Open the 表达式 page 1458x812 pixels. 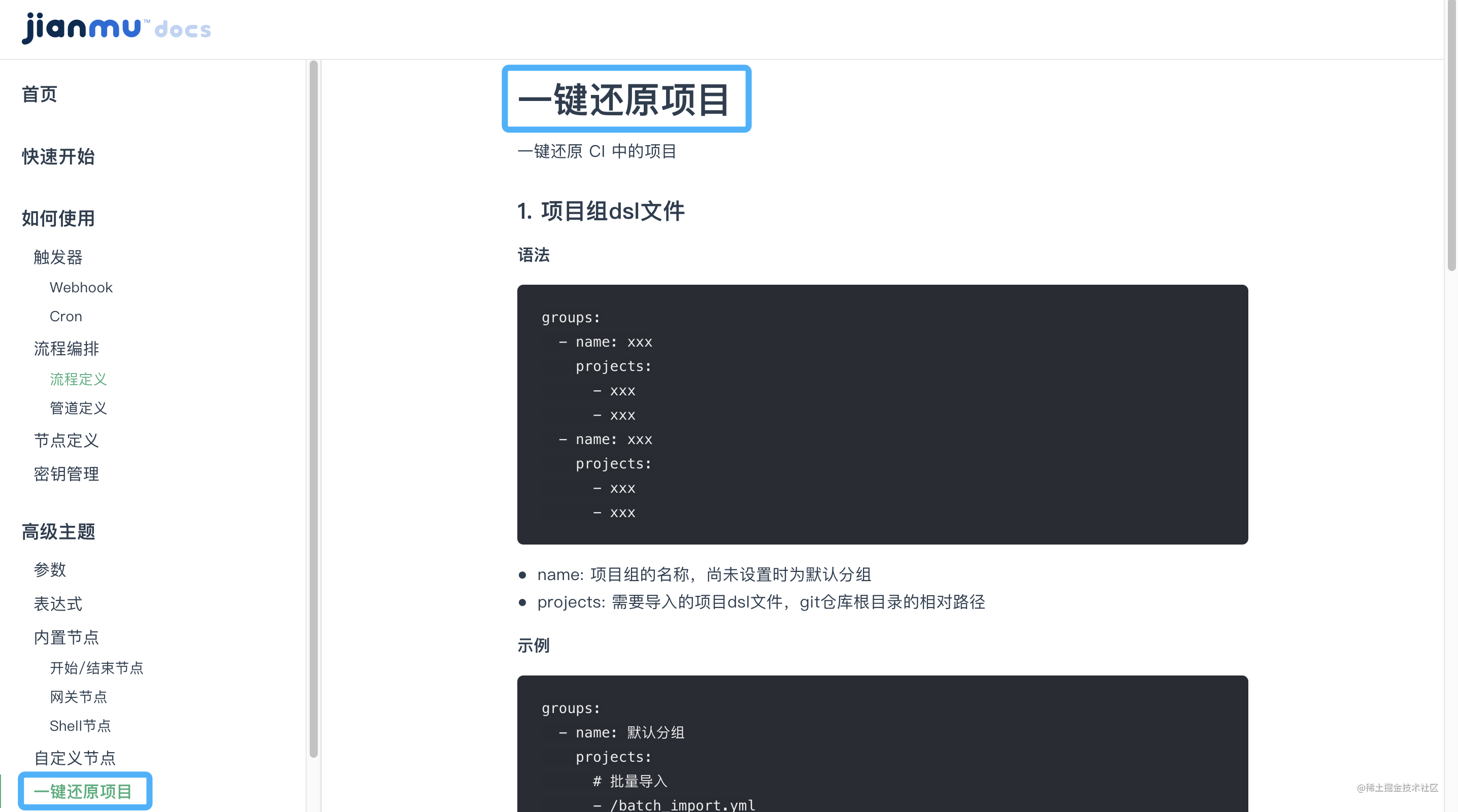coord(58,604)
